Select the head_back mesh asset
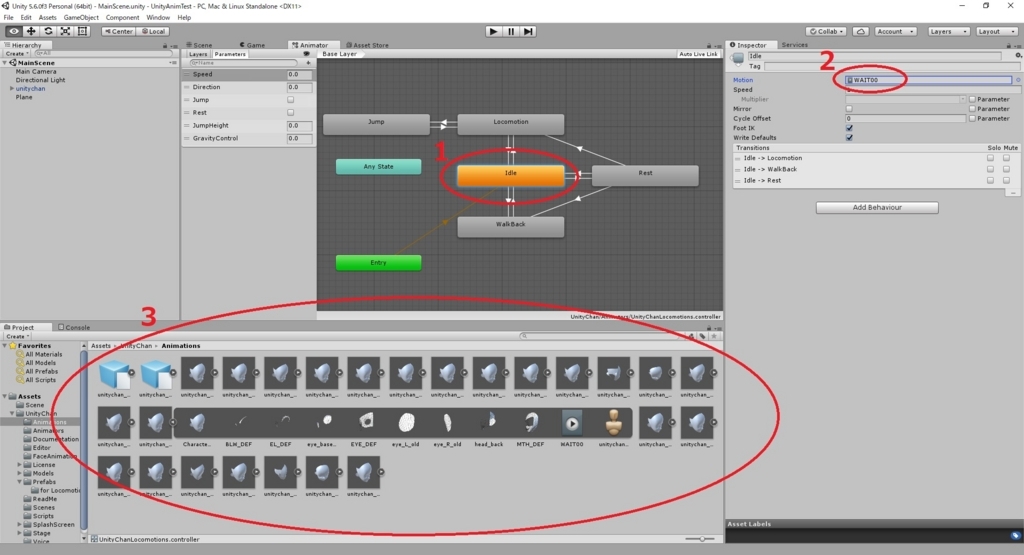Viewport: 1024px width, 555px height. coord(489,423)
